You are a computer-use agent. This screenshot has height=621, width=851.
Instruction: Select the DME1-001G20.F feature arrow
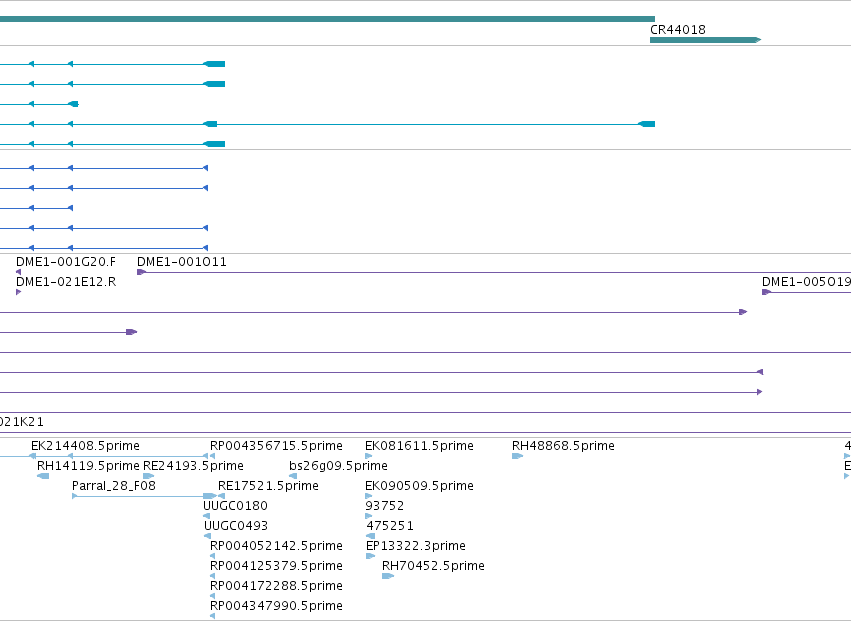[x=18, y=272]
